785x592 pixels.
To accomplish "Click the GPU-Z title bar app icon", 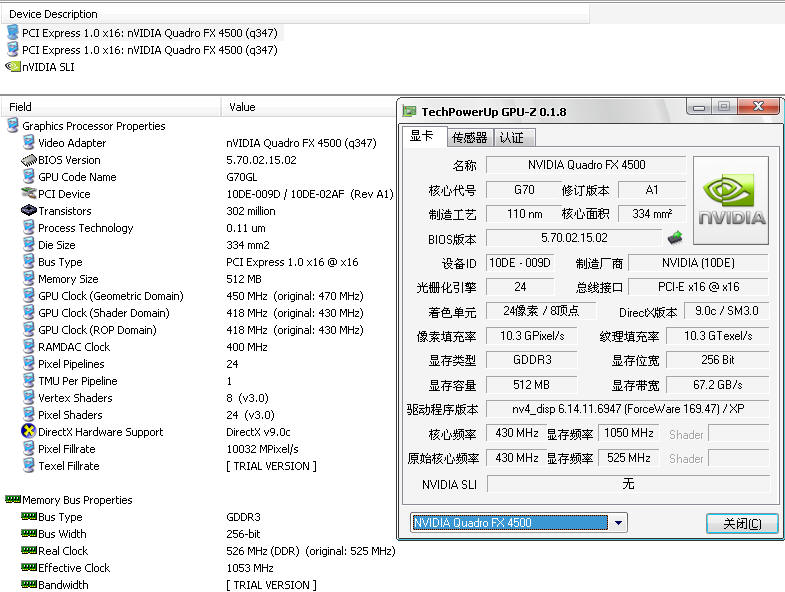I will tap(410, 111).
